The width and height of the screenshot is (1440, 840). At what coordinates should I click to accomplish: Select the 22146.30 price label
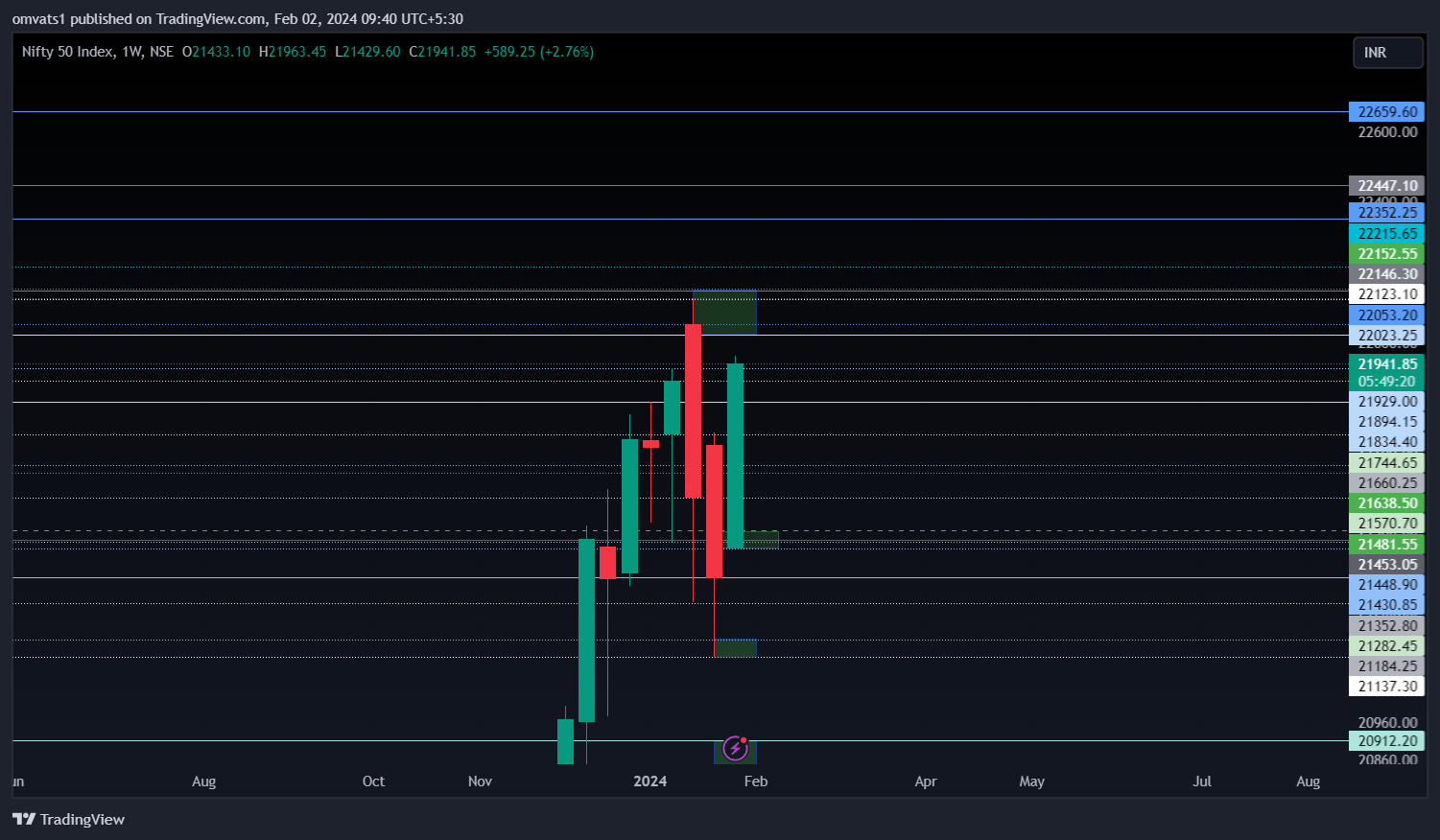click(1386, 274)
